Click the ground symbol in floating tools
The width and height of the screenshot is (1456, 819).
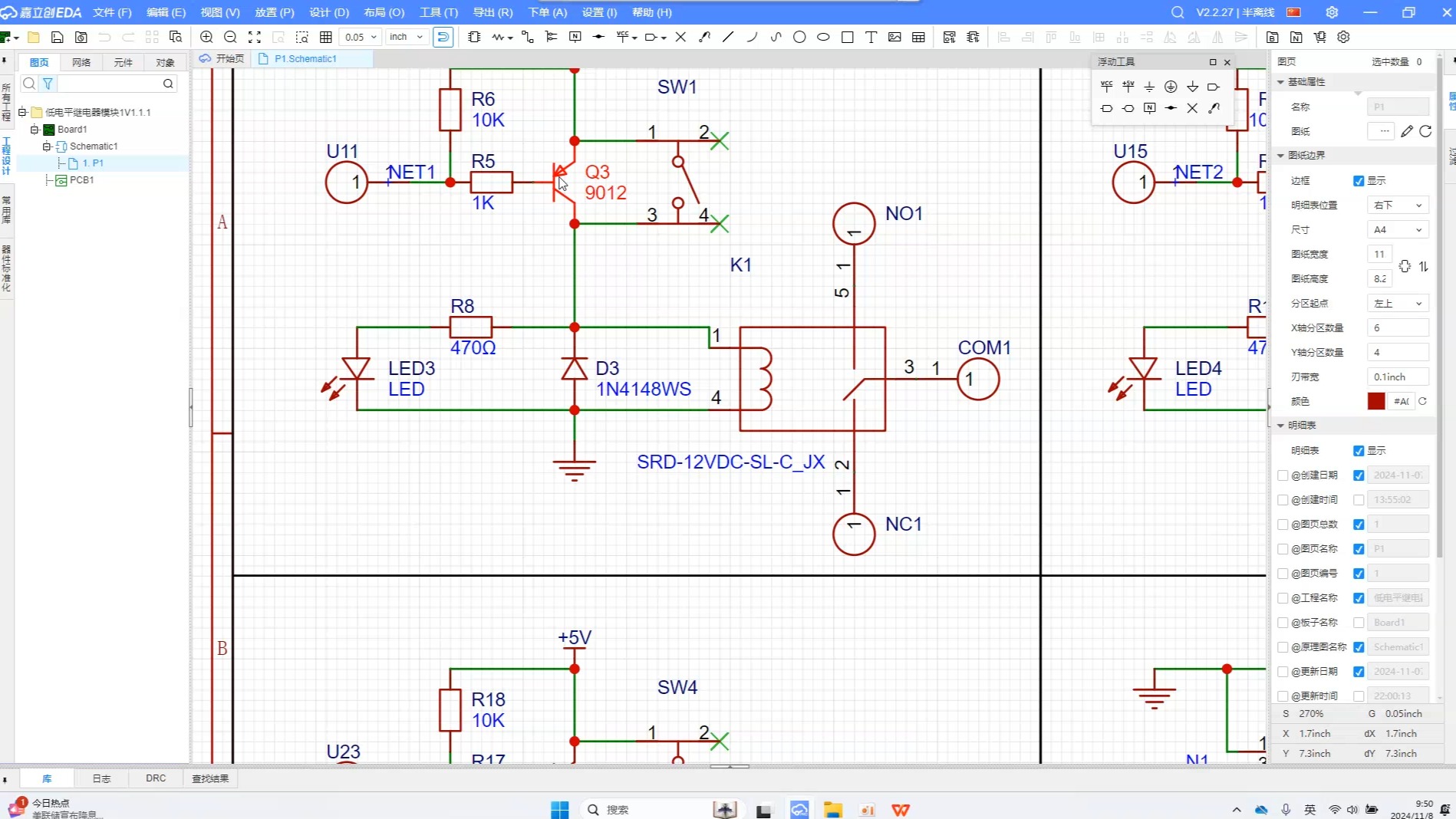point(1149,86)
